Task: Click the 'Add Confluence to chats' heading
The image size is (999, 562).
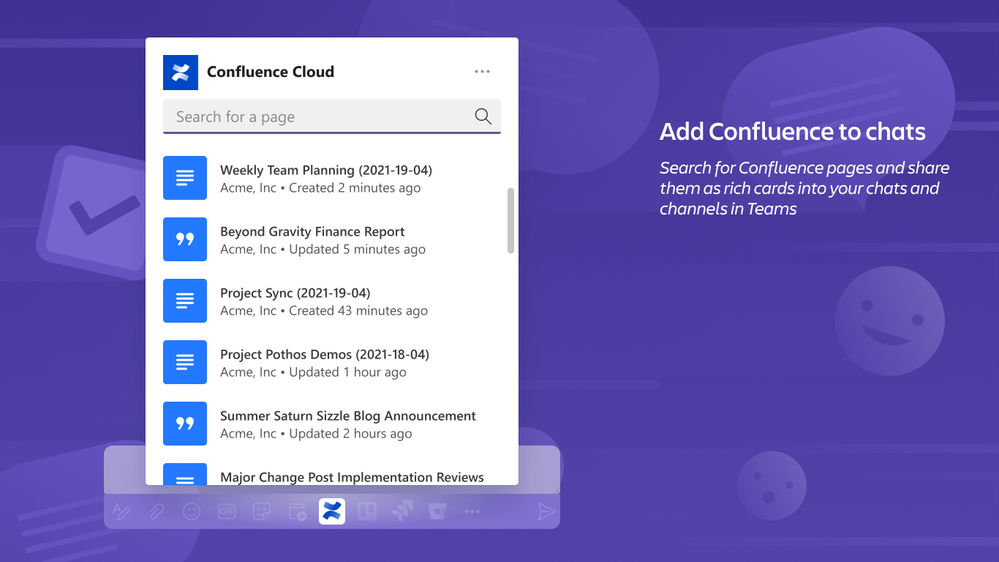Action: (792, 131)
